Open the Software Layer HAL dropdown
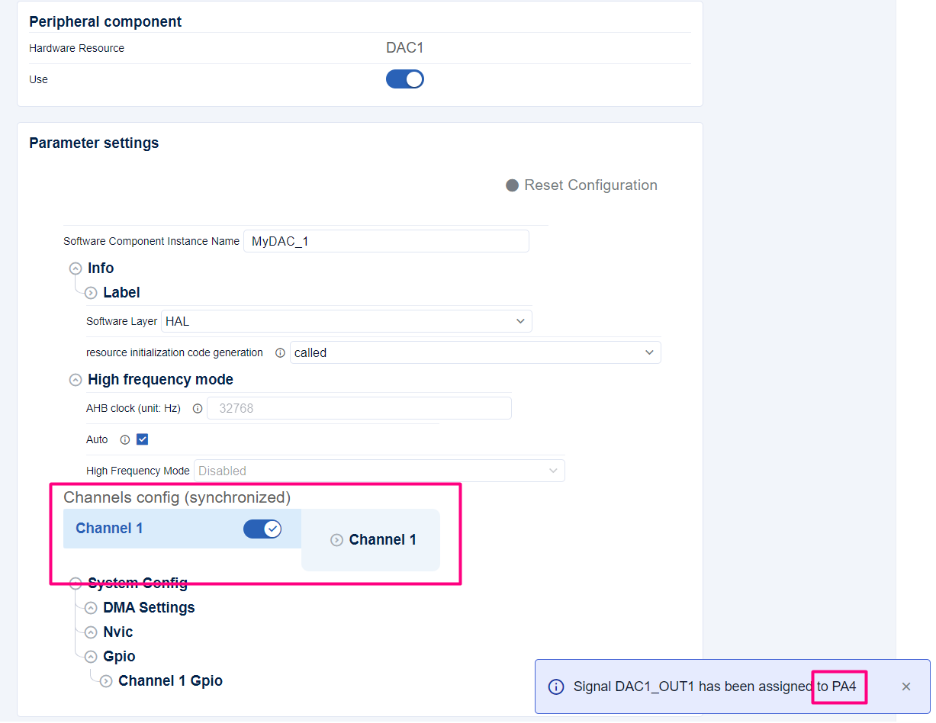Viewport: 936px width, 723px height. coord(346,321)
